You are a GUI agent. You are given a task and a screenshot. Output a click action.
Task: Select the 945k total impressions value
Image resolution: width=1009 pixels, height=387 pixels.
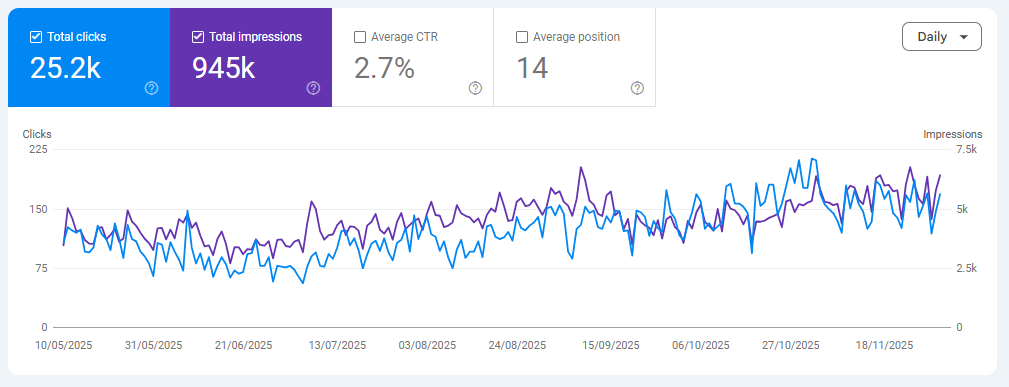point(224,67)
